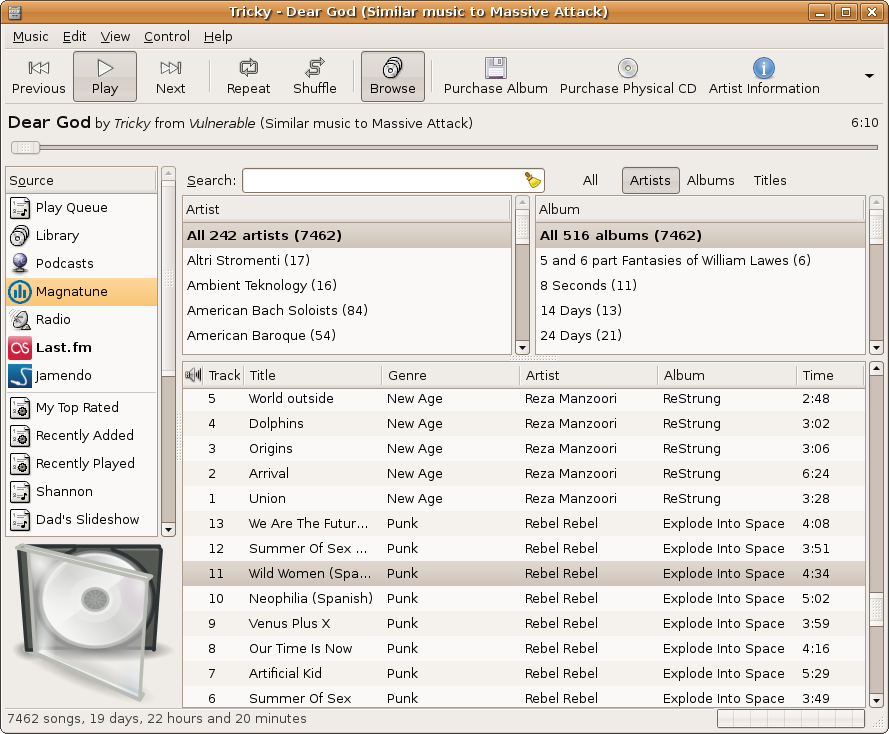The height and width of the screenshot is (734, 889).
Task: Select 'All 516 albums (7462)' row
Action: (x=700, y=235)
